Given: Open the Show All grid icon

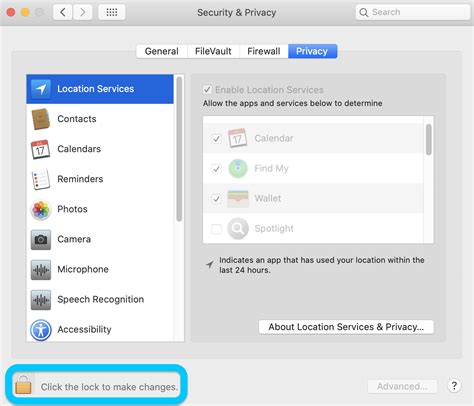Looking at the screenshot, I should tap(112, 13).
